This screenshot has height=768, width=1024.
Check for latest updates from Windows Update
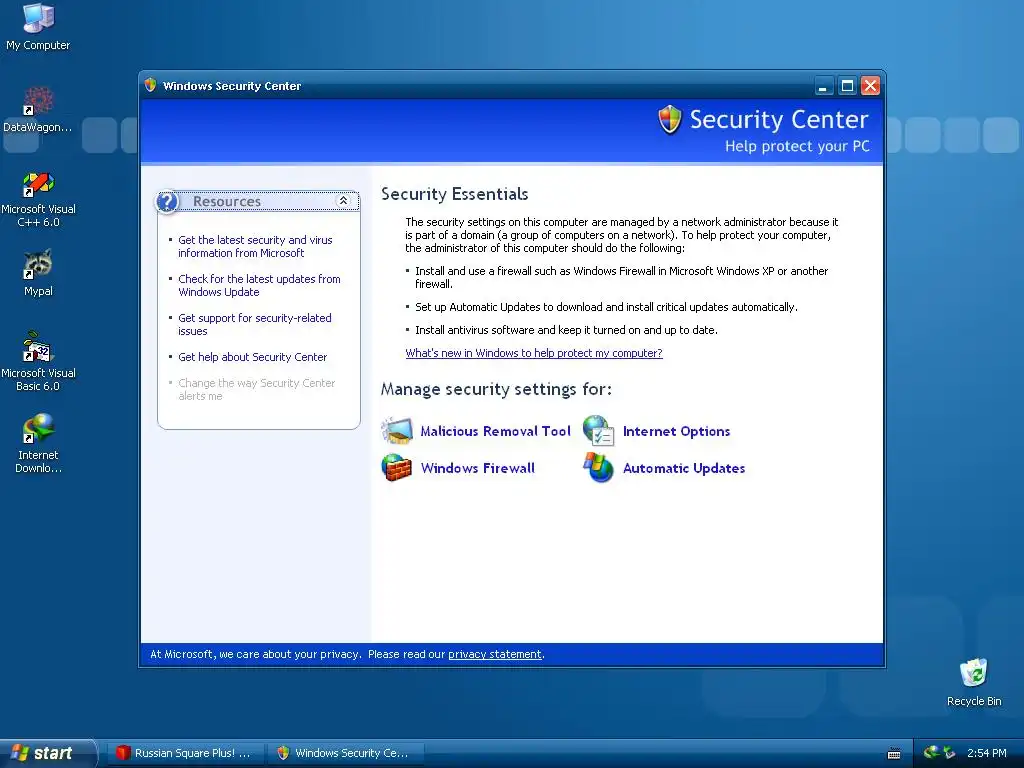click(259, 285)
